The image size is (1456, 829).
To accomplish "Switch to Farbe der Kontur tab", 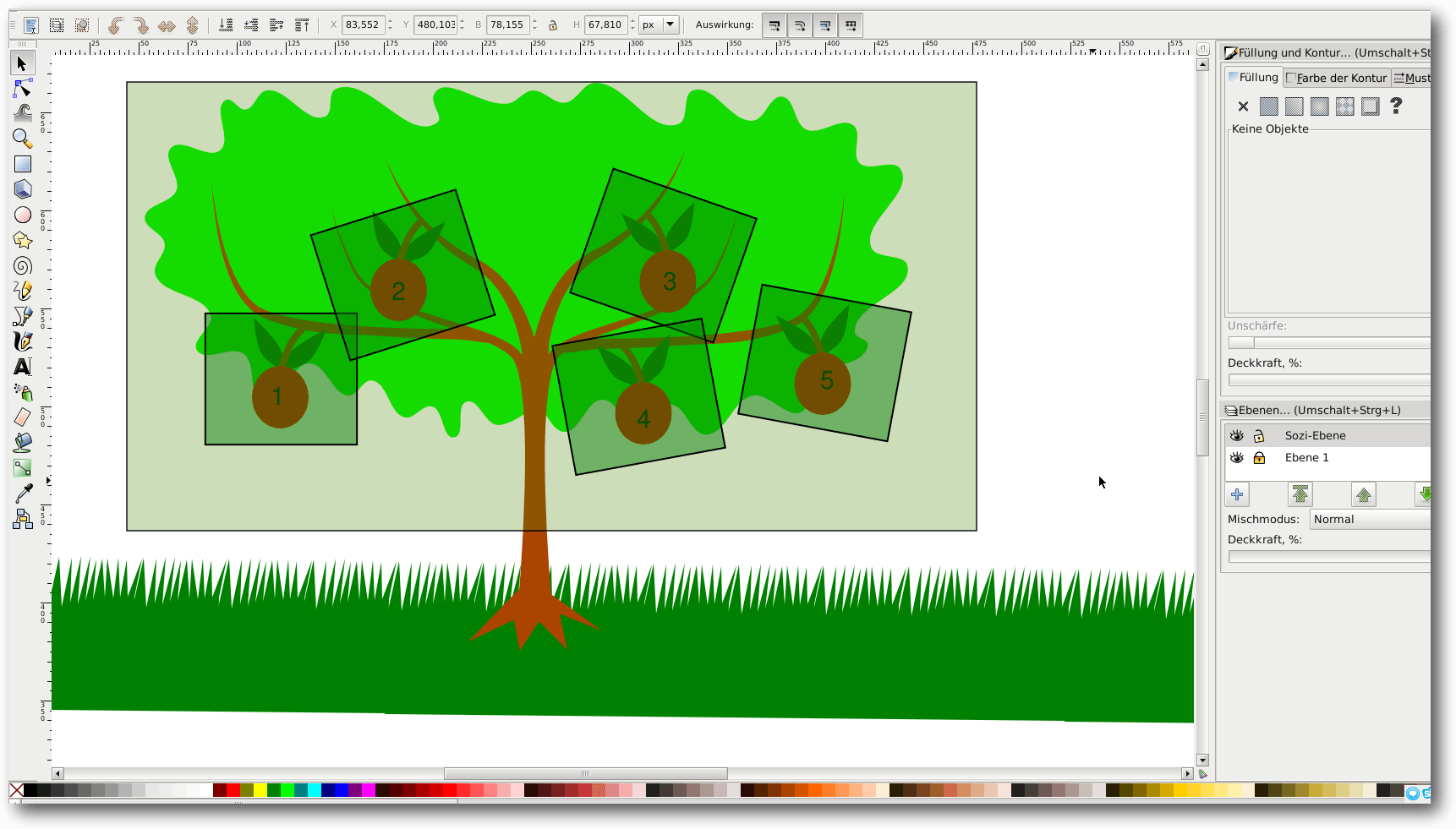I will [x=1336, y=78].
